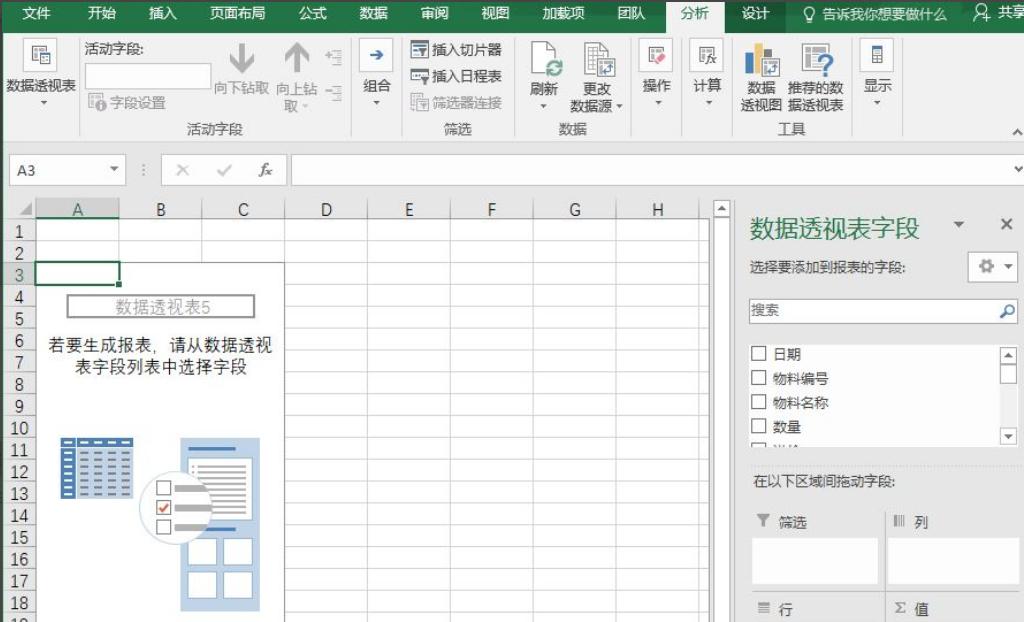The image size is (1024, 622).
Task: Click the sheet scrollbar up arrow
Action: tap(721, 209)
